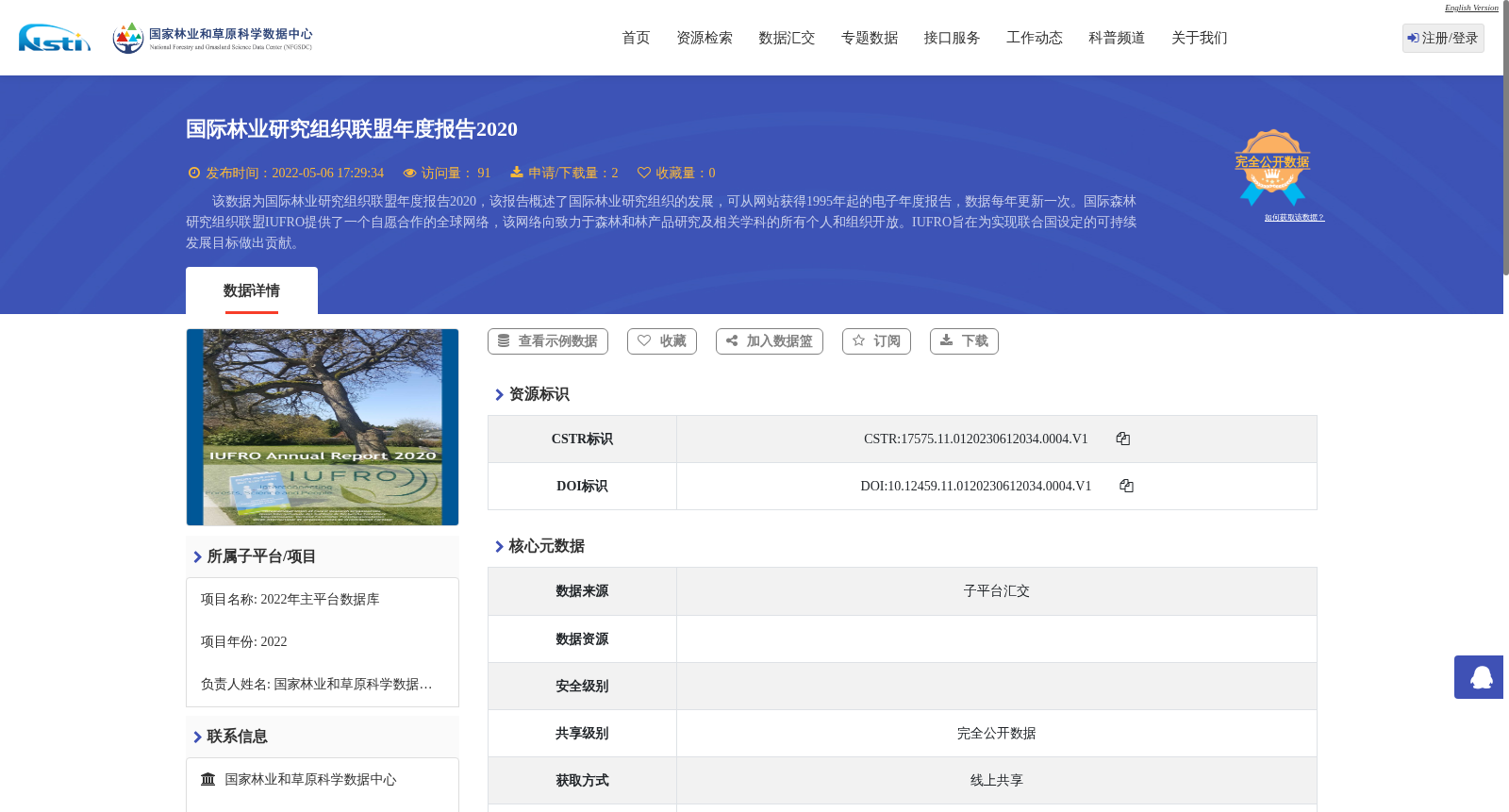Click the heart icon beside 收藏量
This screenshot has width=1509, height=812.
(644, 173)
